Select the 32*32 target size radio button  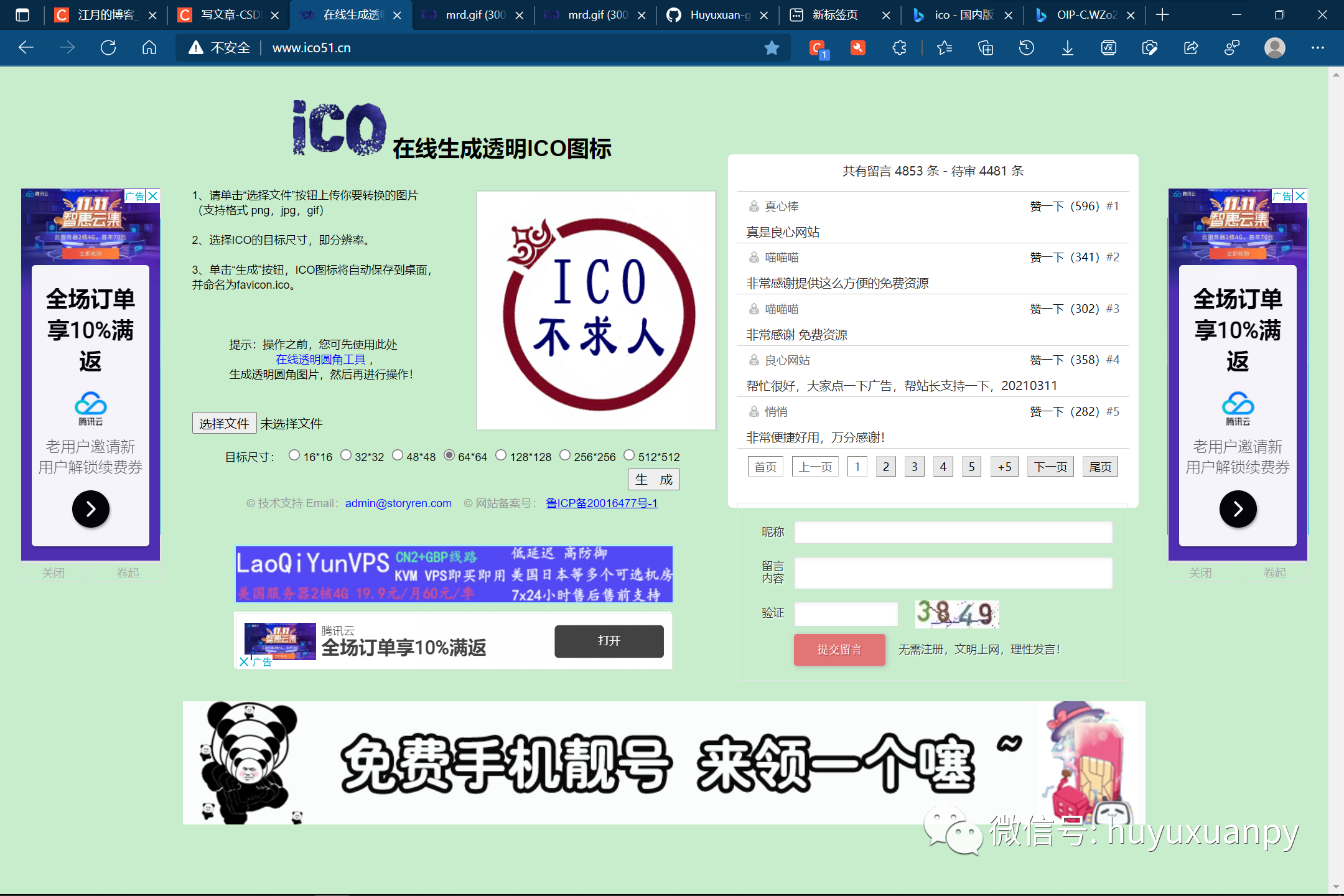(346, 455)
